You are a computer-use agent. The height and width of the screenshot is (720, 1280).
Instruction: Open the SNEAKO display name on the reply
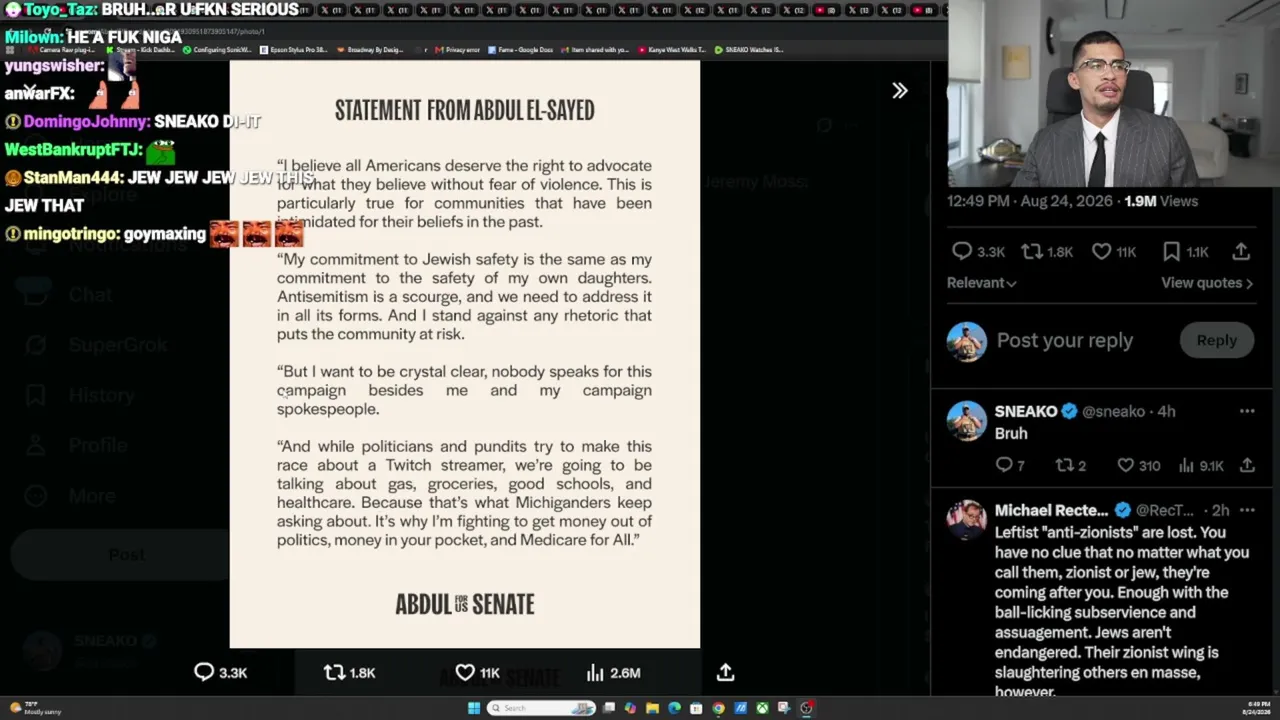point(1026,411)
